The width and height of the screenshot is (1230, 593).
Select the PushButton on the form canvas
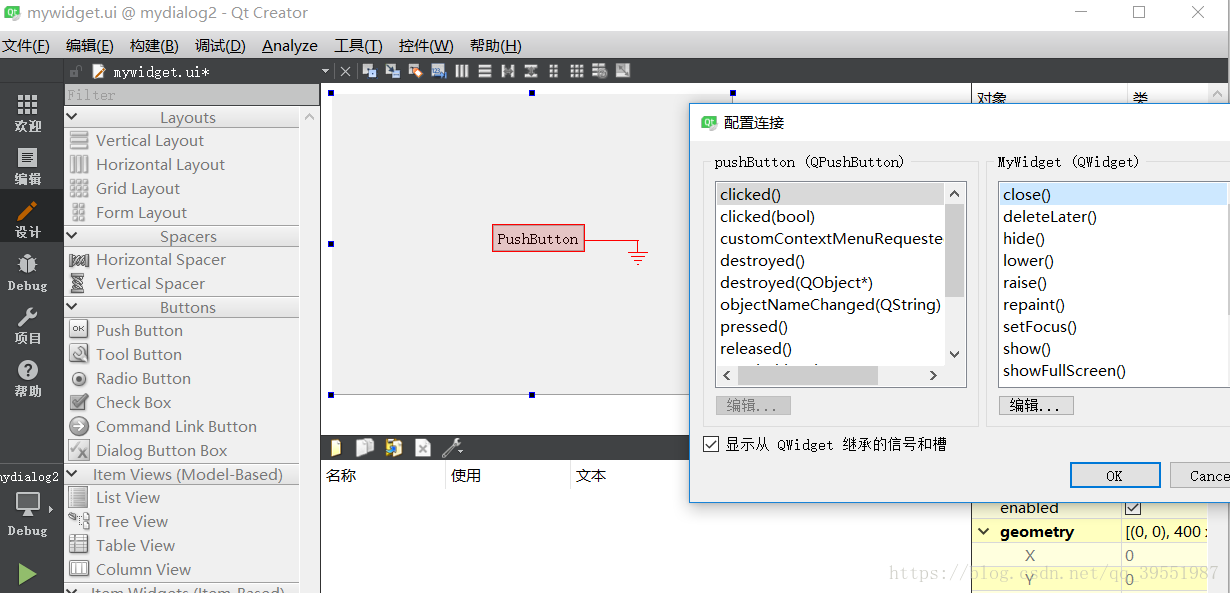(538, 239)
